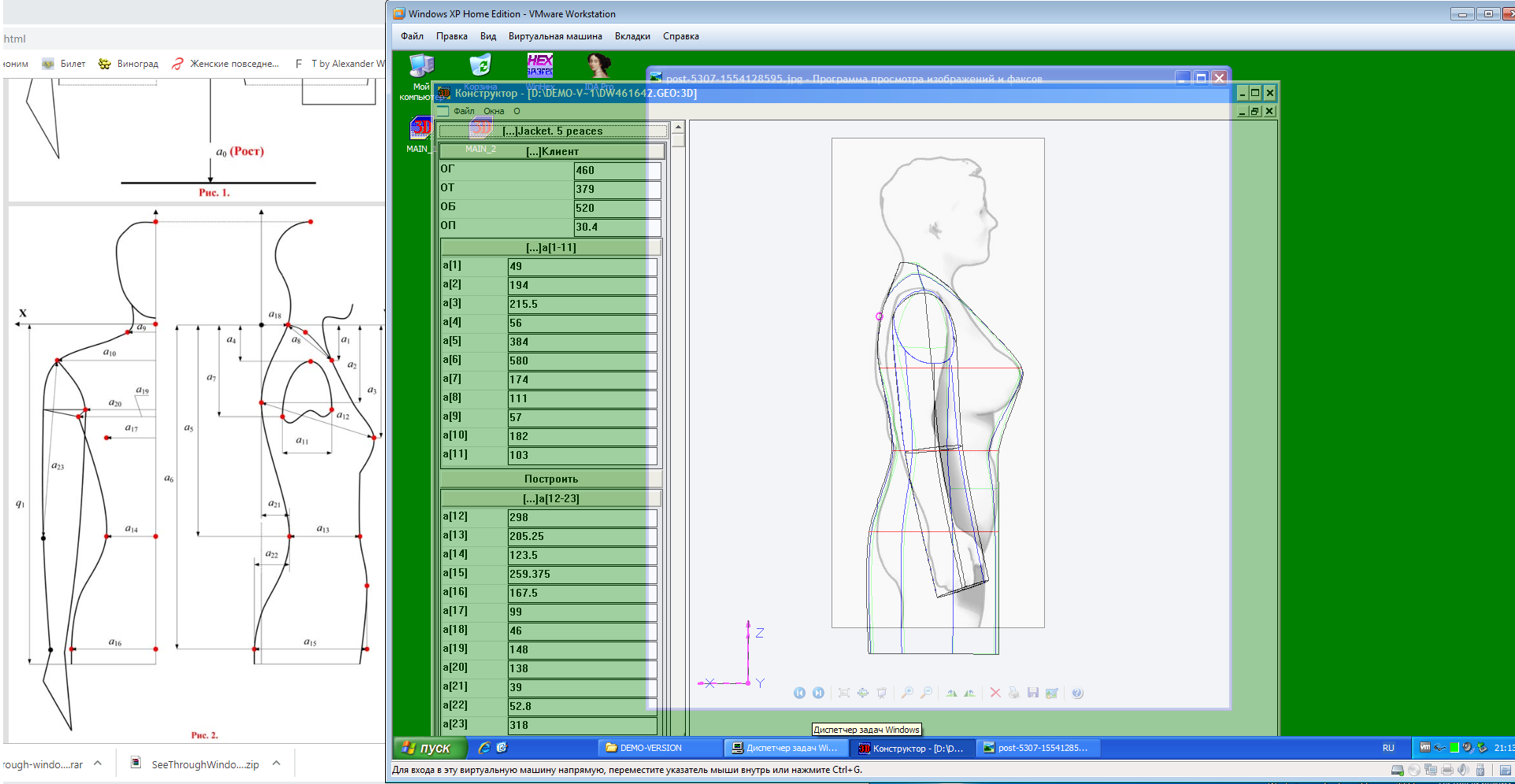Rotate image clockwise in viewer toolbar
This screenshot has height=784, width=1515.
point(951,693)
